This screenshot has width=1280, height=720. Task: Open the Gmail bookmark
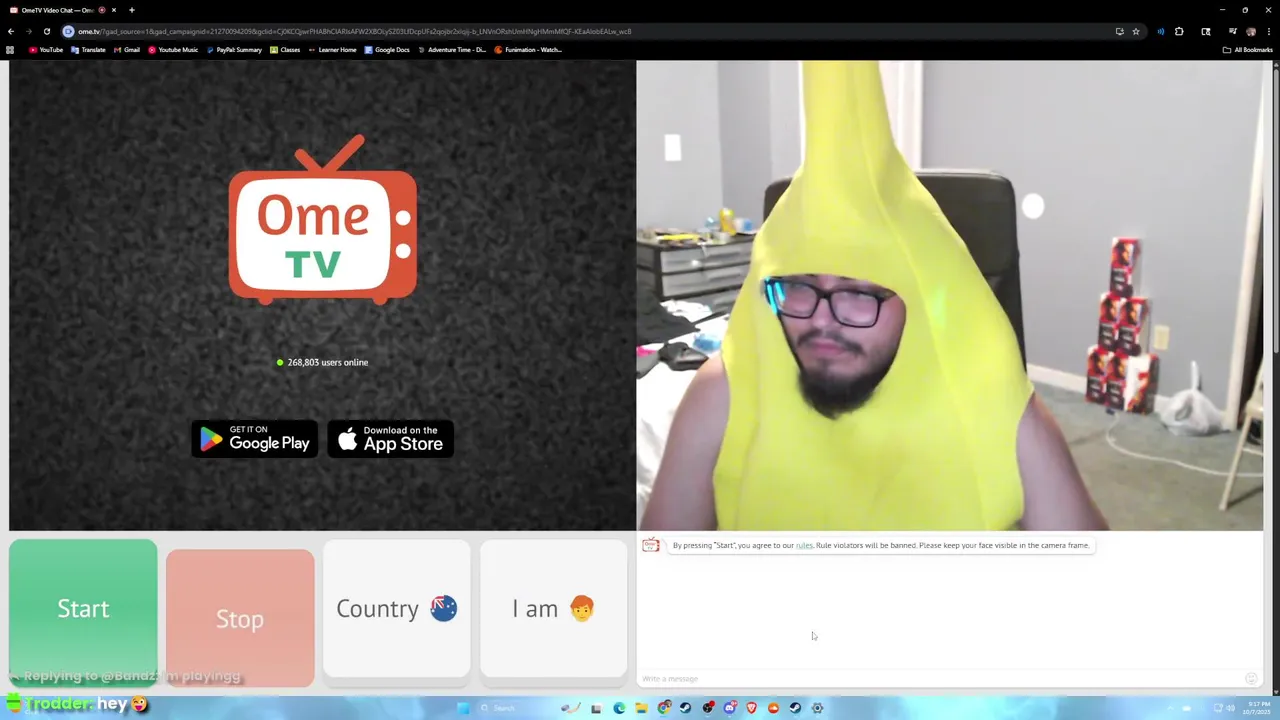point(126,49)
